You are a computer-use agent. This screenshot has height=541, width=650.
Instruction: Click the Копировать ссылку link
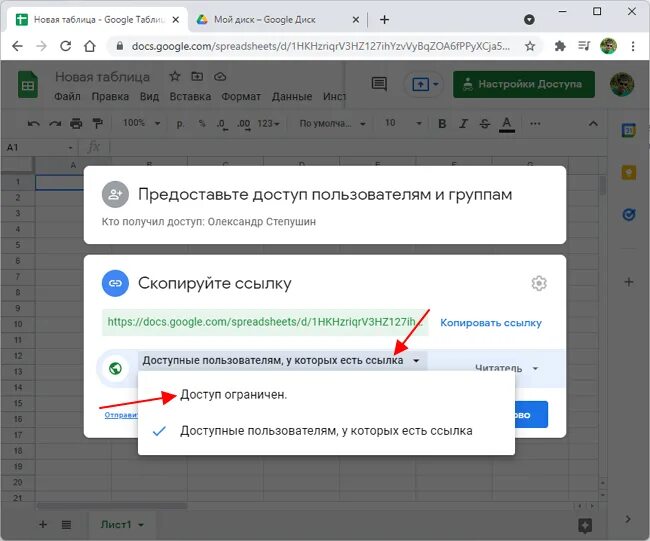[491, 323]
